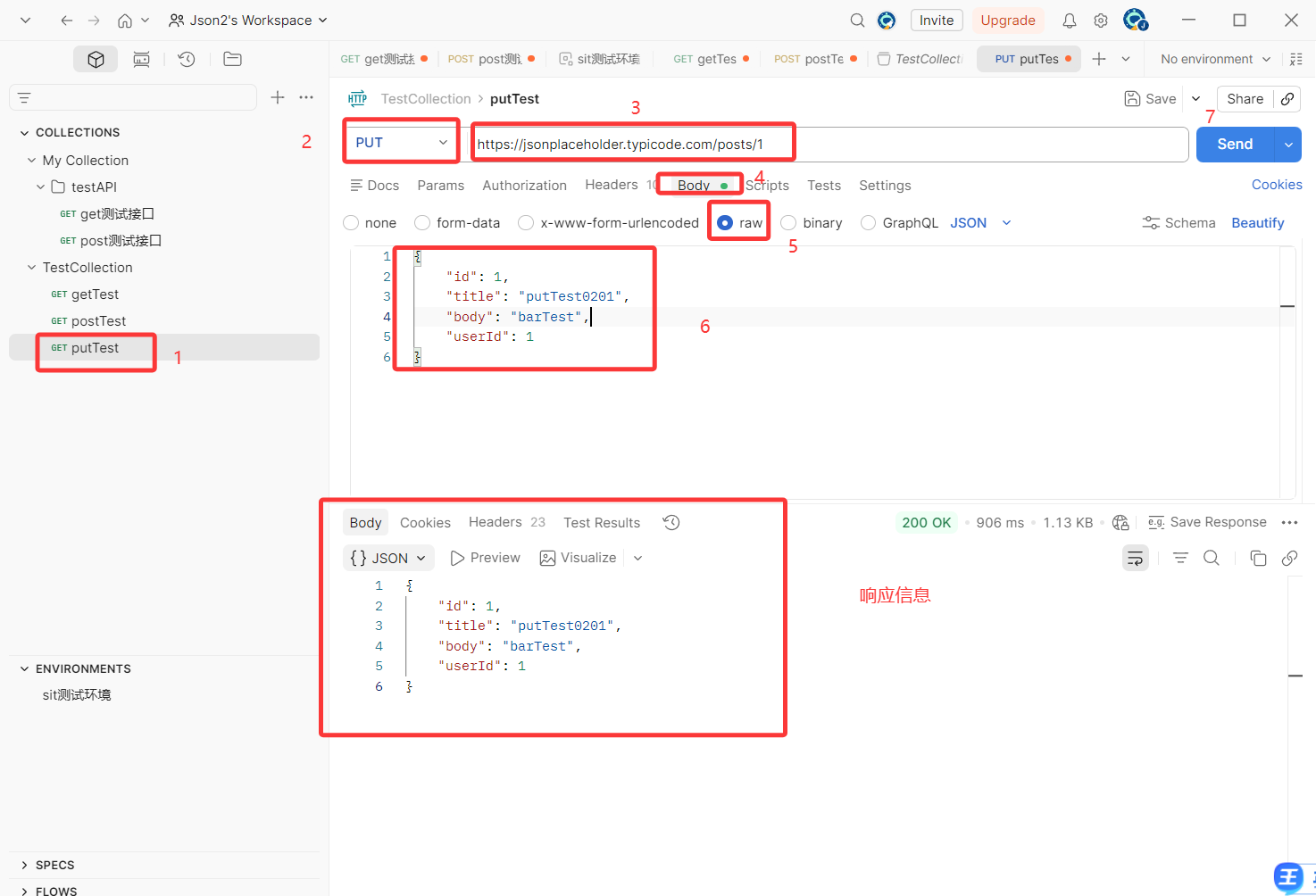The height and width of the screenshot is (896, 1316).
Task: Click the Invite button
Action: point(937,20)
